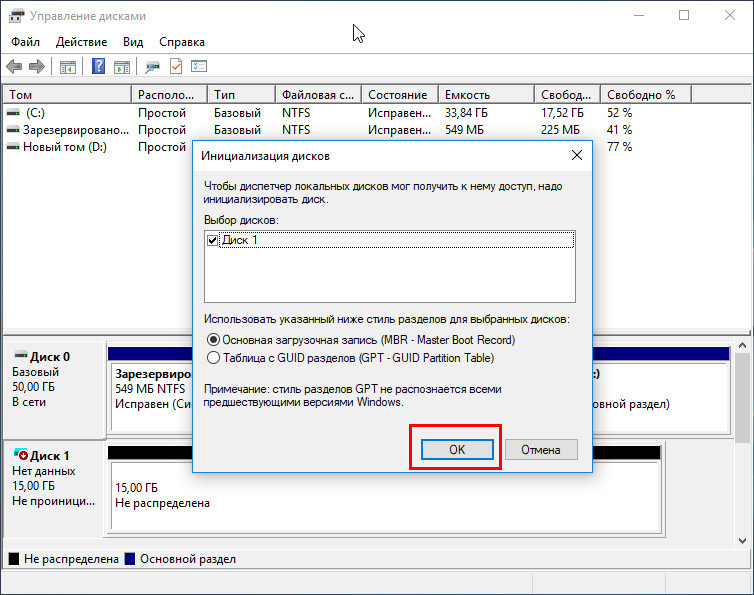Viewport: 754px width, 595px height.
Task: Toggle the Диск 1 checkbox in dialog
Action: [212, 240]
